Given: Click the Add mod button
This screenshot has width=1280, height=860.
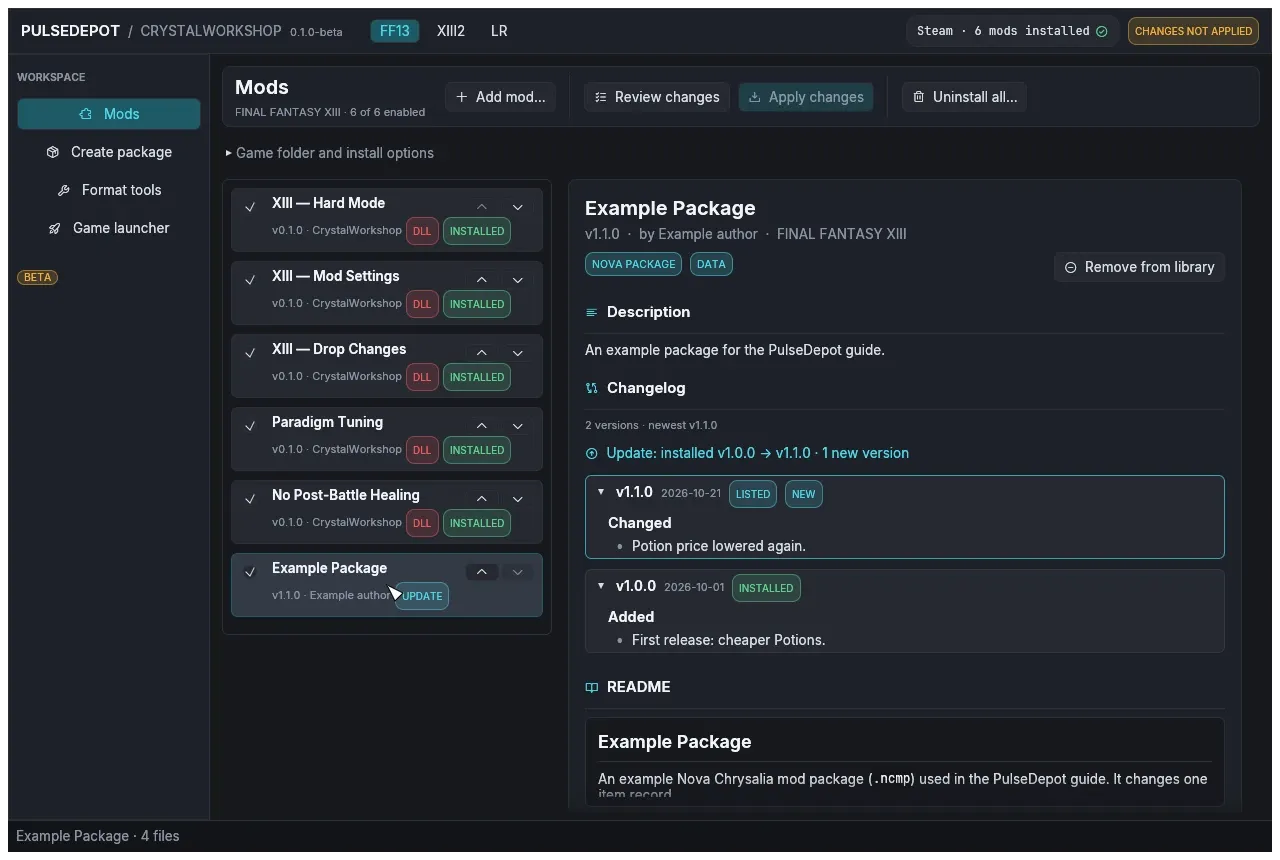Looking at the screenshot, I should click(500, 97).
